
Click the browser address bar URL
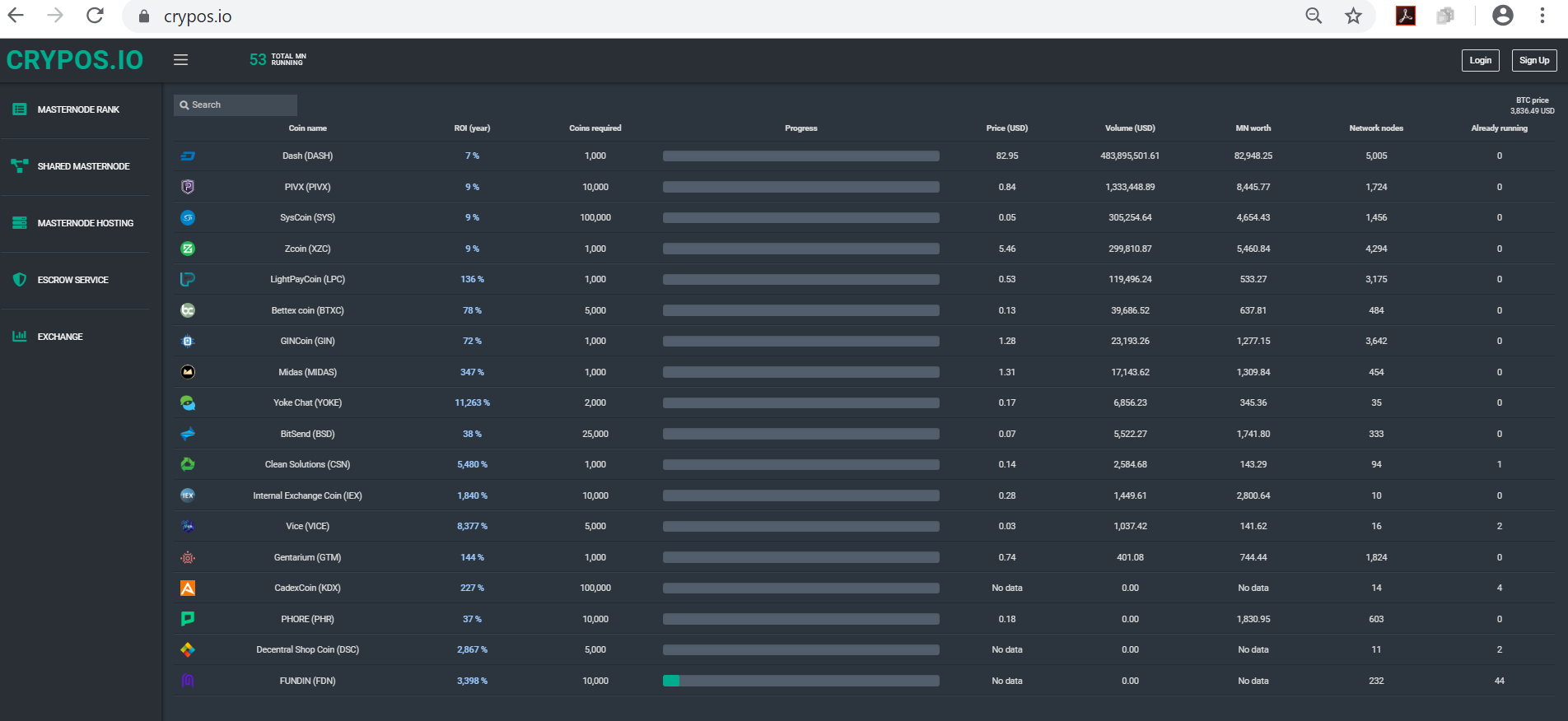click(x=198, y=16)
